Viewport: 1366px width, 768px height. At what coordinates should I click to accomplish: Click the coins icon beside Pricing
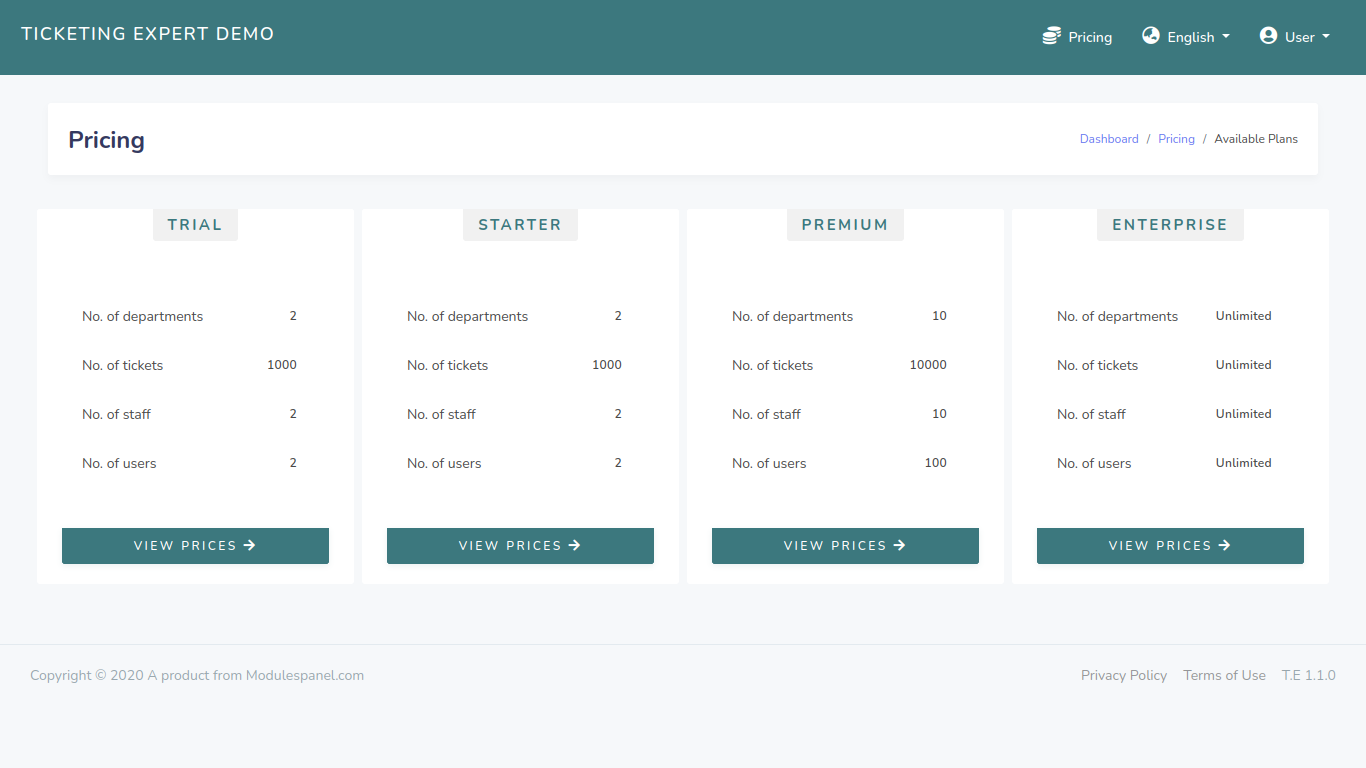(x=1050, y=35)
